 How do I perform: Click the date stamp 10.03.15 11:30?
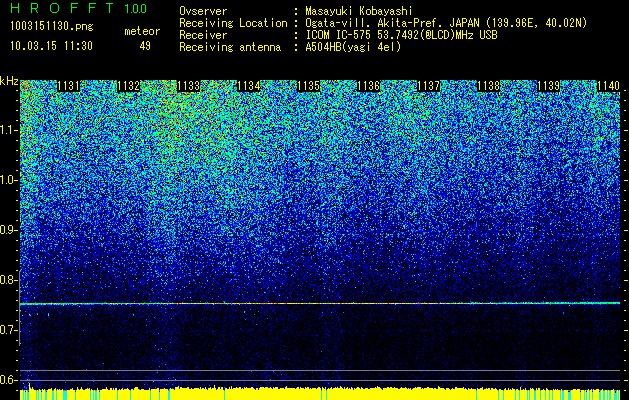(x=51, y=46)
